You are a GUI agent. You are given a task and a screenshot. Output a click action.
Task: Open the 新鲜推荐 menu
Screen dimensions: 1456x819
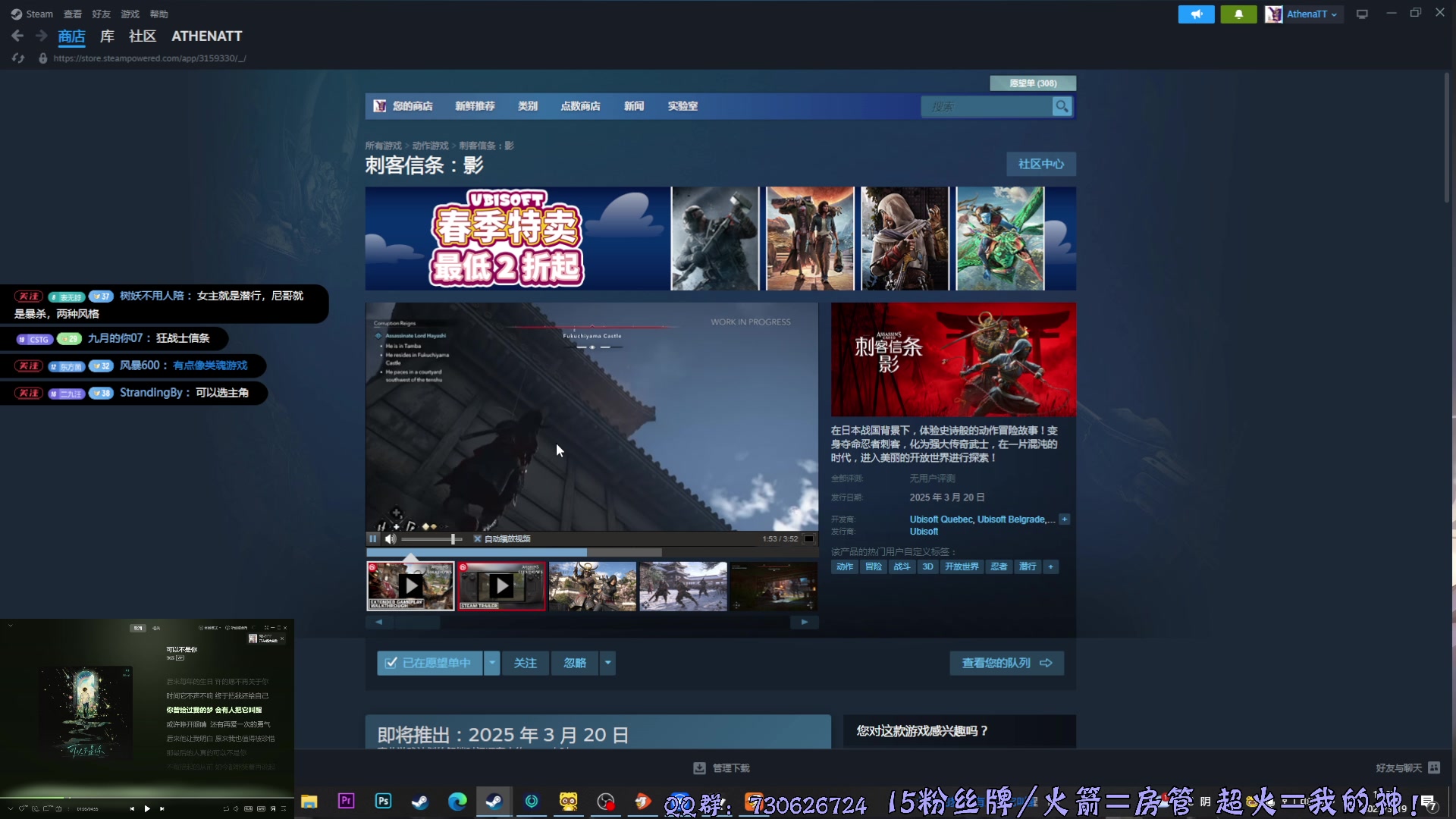(x=475, y=106)
